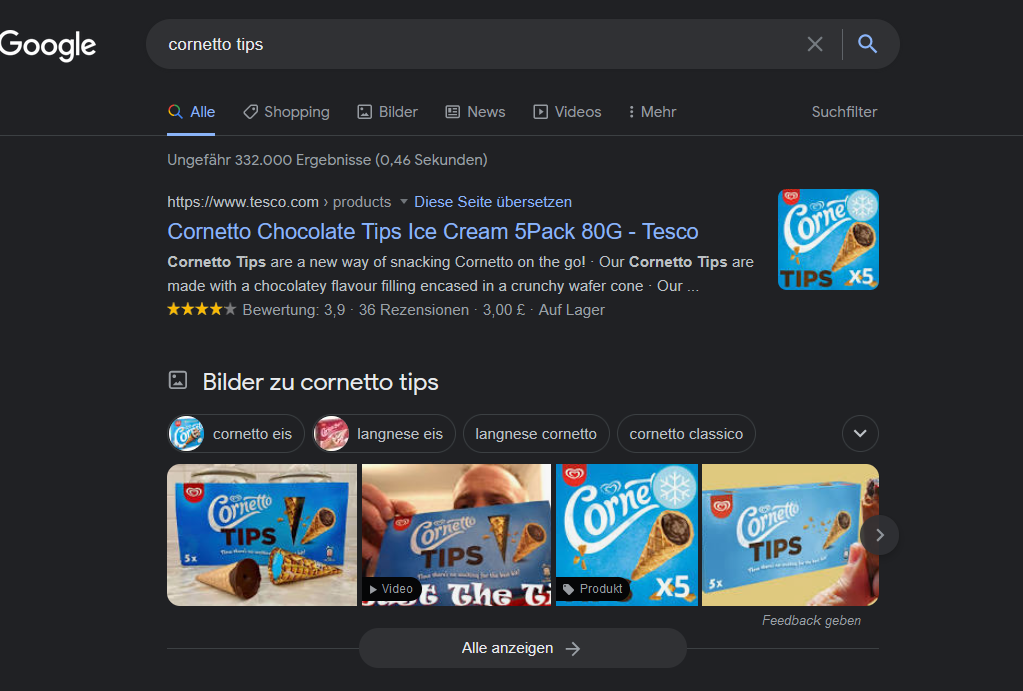Open Cornetto Chocolate Tips Tesco result

[x=433, y=232]
